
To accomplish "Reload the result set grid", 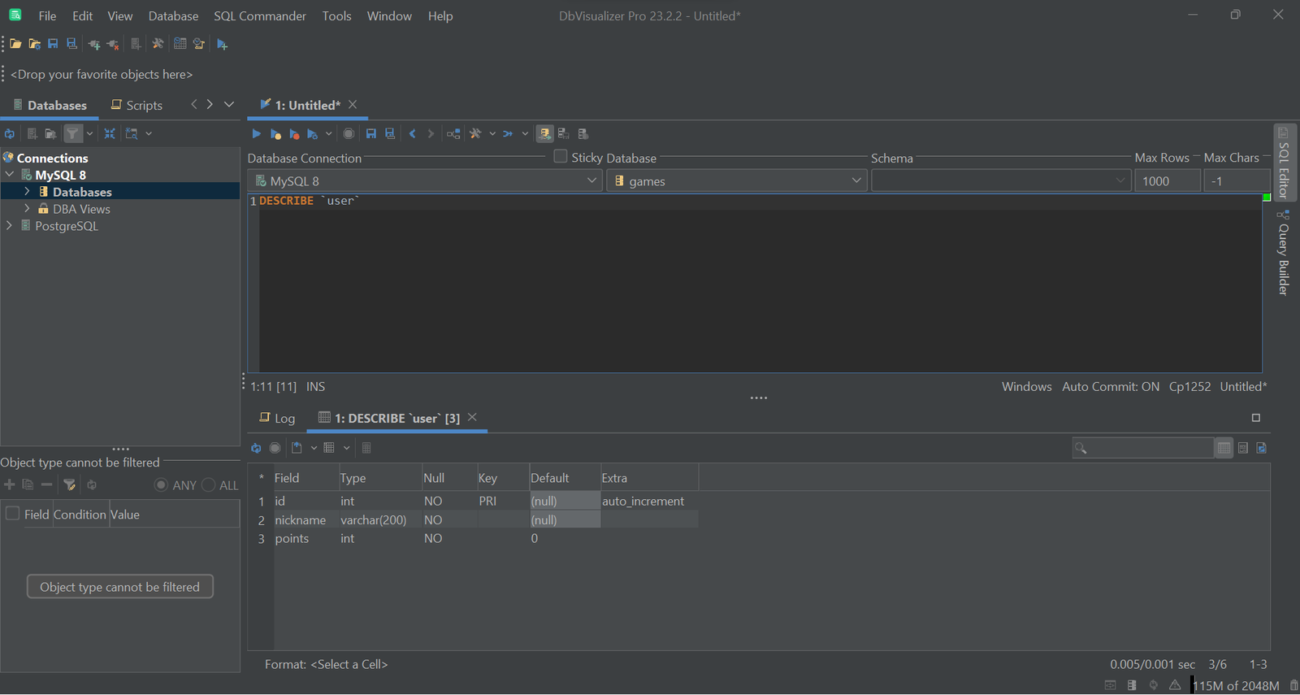I will click(x=256, y=447).
